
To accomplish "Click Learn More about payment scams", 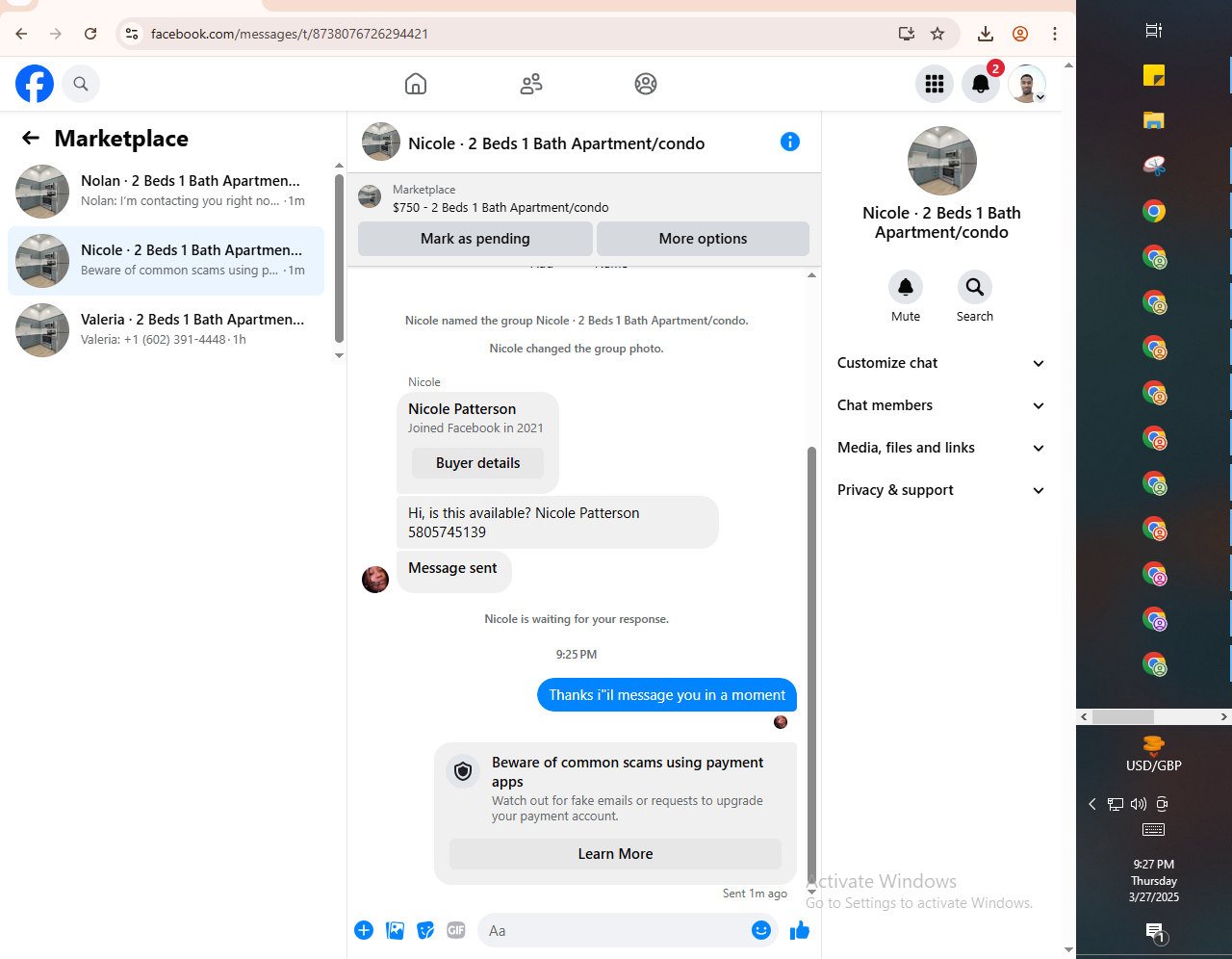I will 615,854.
